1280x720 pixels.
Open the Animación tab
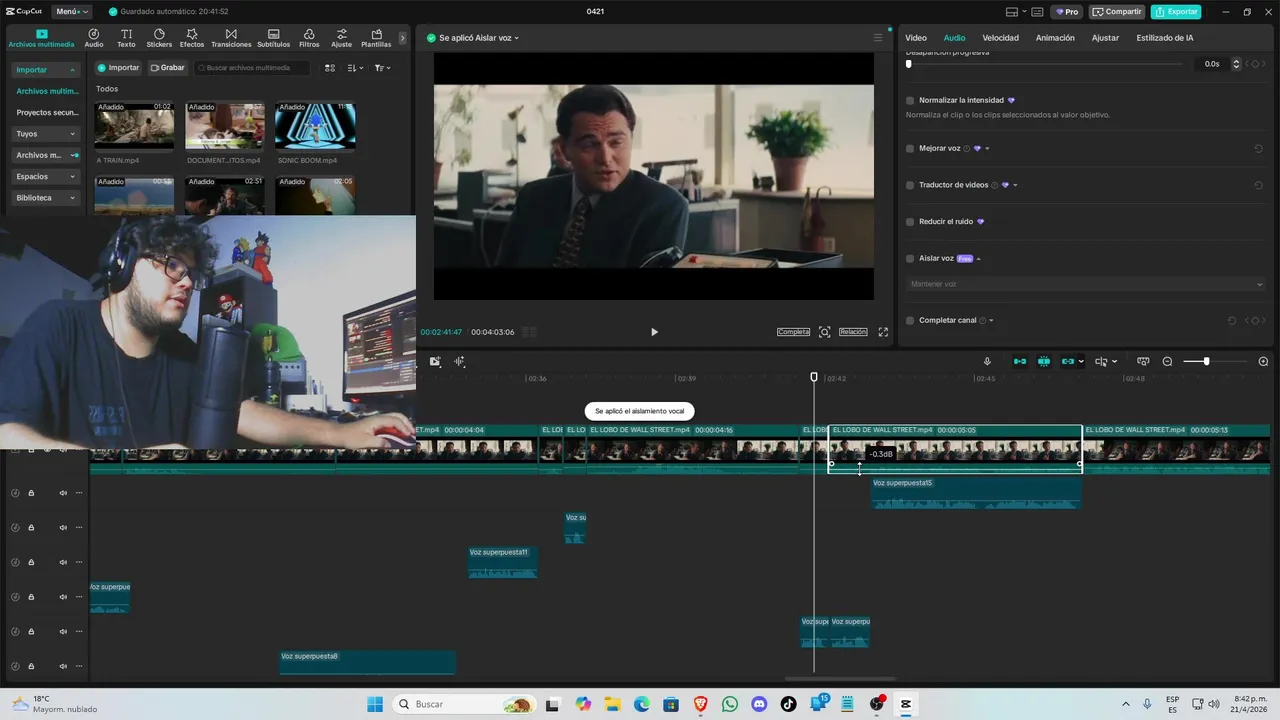click(x=1055, y=38)
